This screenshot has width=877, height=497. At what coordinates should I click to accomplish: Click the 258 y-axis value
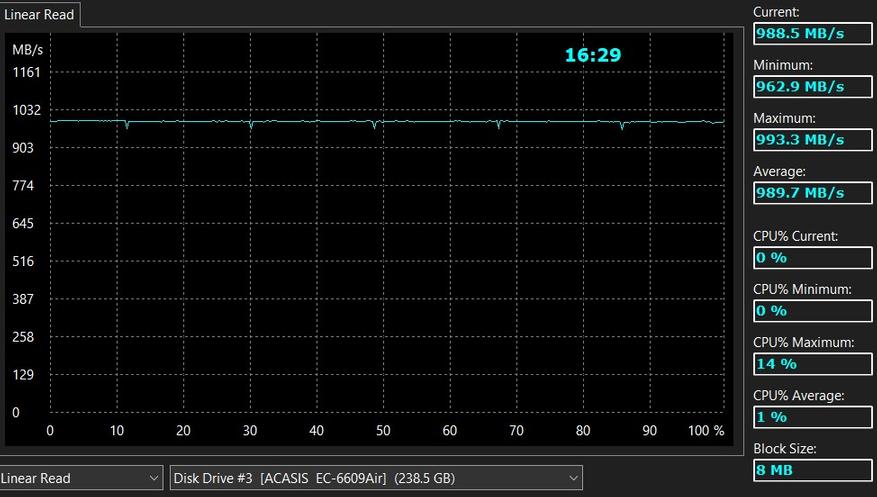pos(23,337)
